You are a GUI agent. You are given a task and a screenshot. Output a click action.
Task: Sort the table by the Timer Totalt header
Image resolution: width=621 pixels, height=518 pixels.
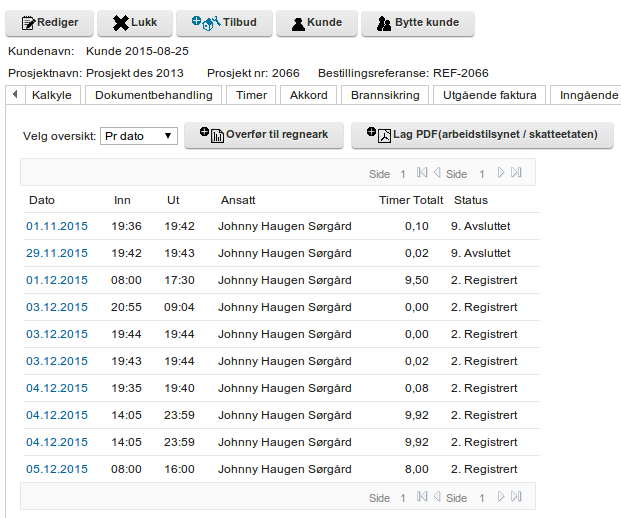click(410, 200)
